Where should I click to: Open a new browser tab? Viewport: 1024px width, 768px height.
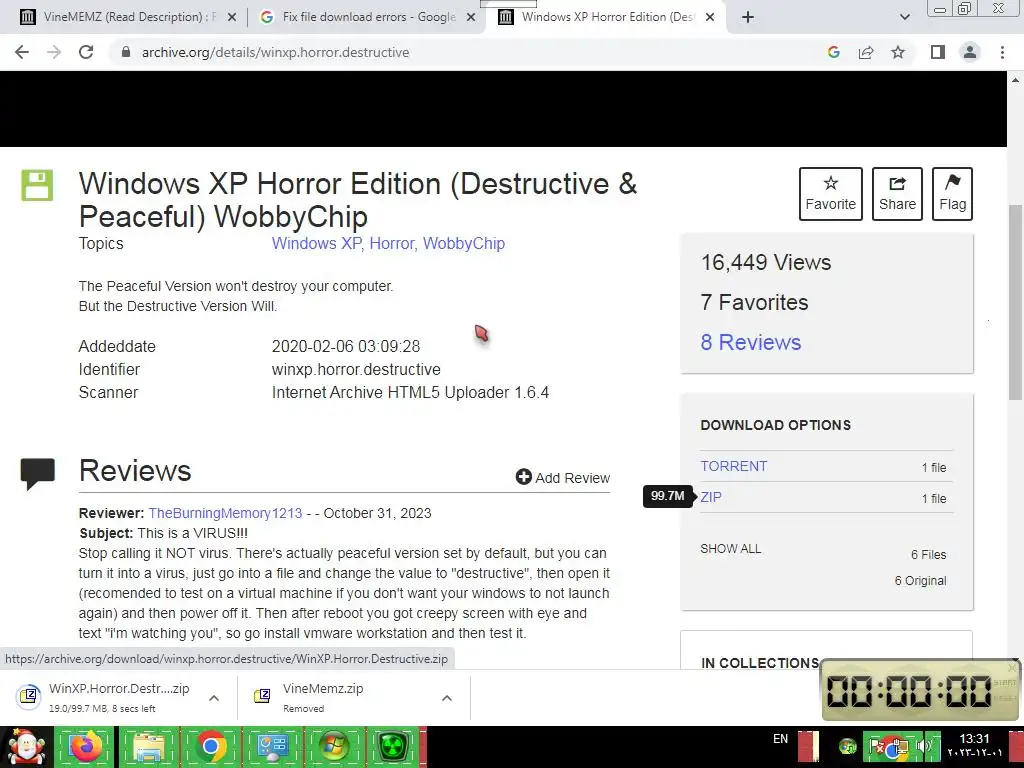748,17
